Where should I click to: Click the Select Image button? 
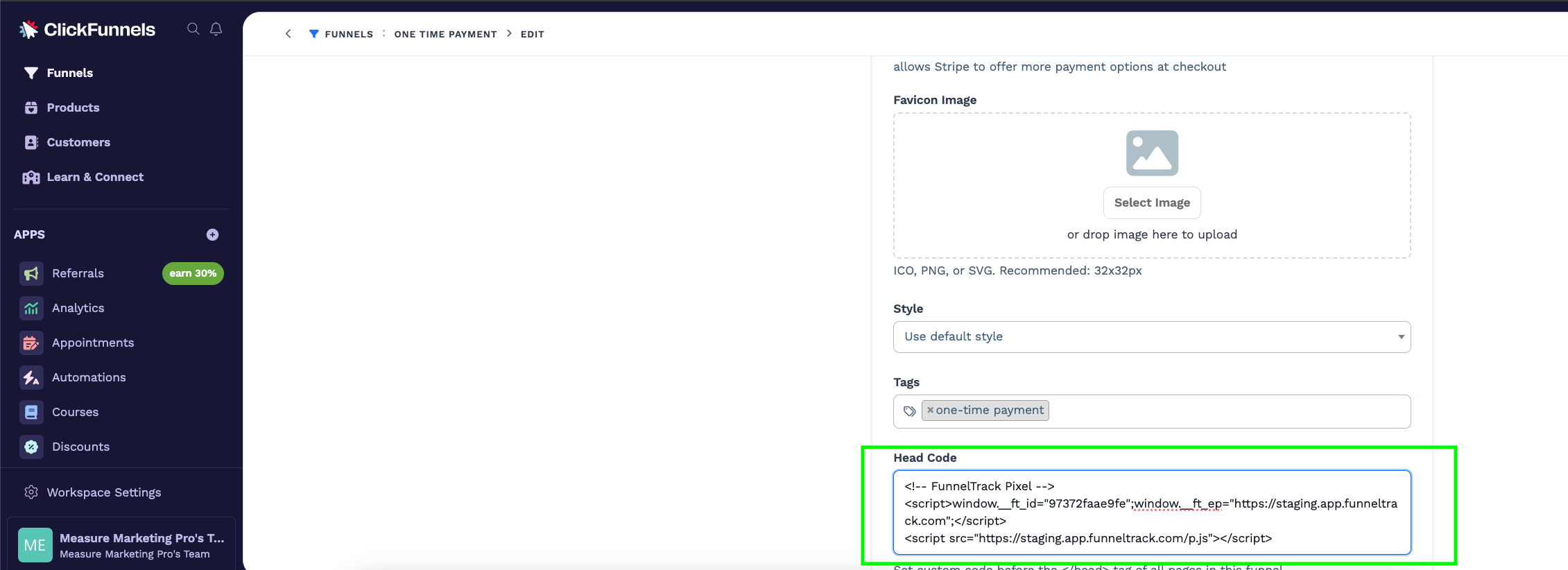pos(1152,202)
